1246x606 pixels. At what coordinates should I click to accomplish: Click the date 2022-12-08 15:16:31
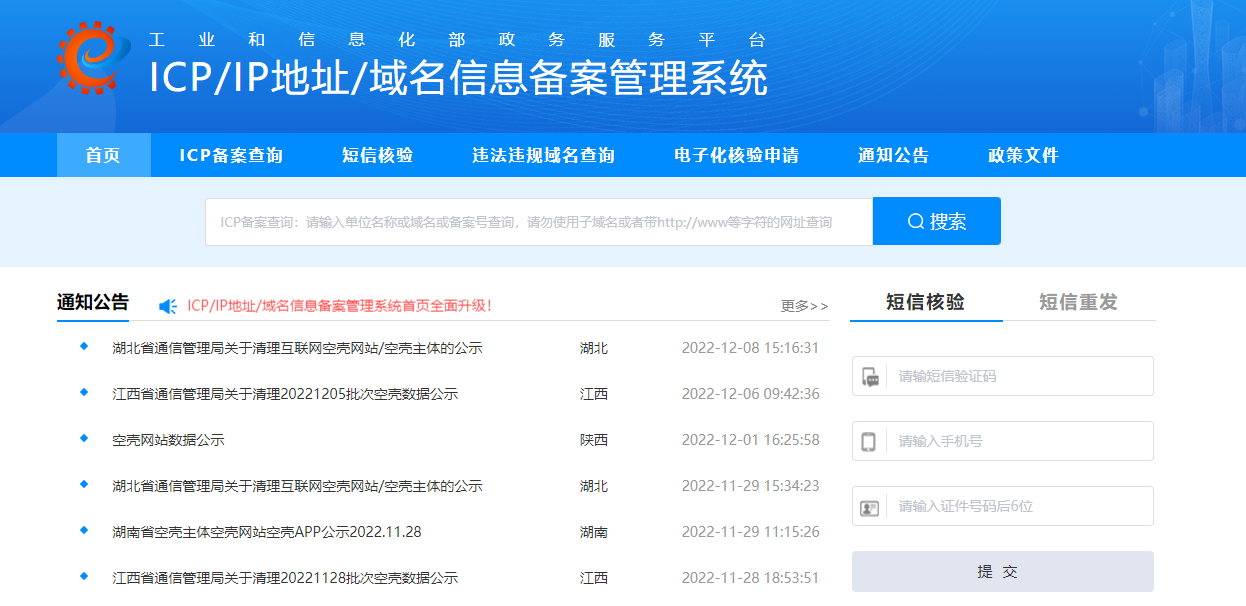coord(751,348)
